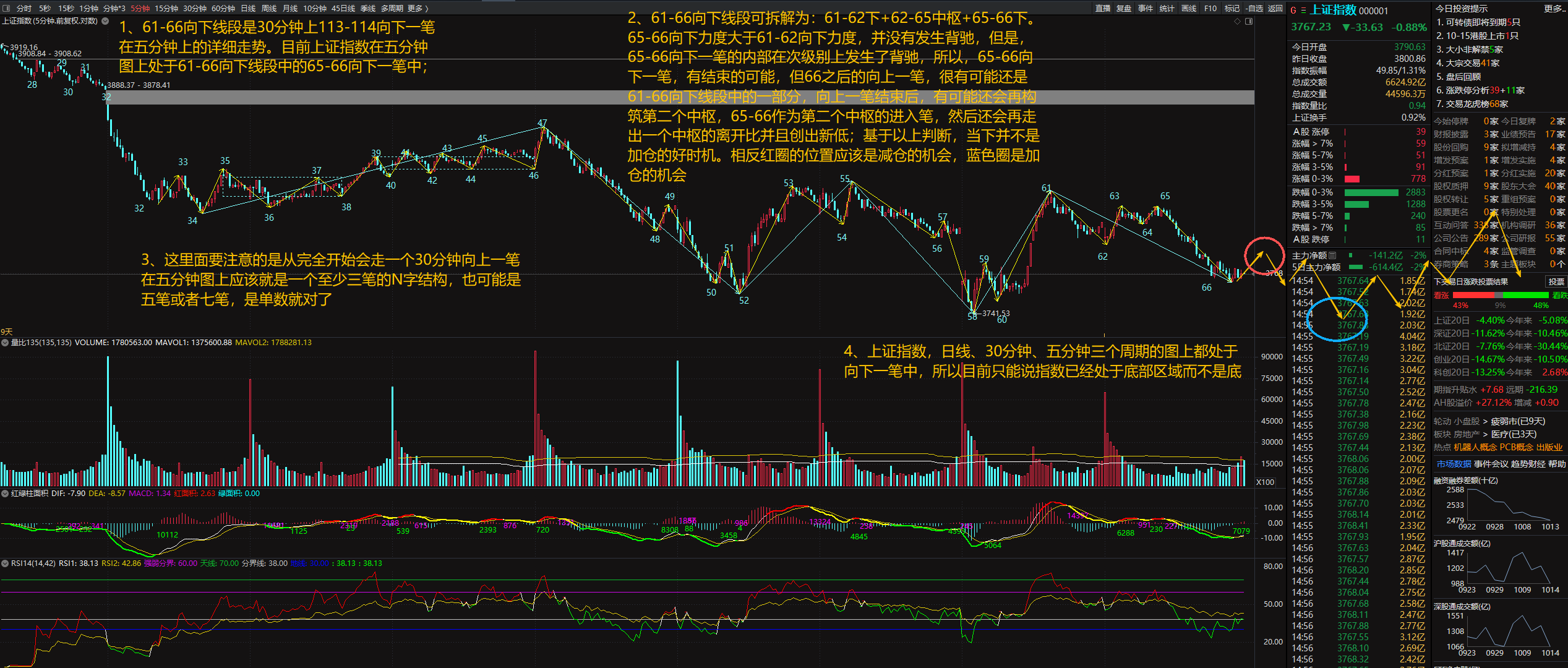Open F10 company info
The height and width of the screenshot is (668, 1568).
coord(1210,9)
